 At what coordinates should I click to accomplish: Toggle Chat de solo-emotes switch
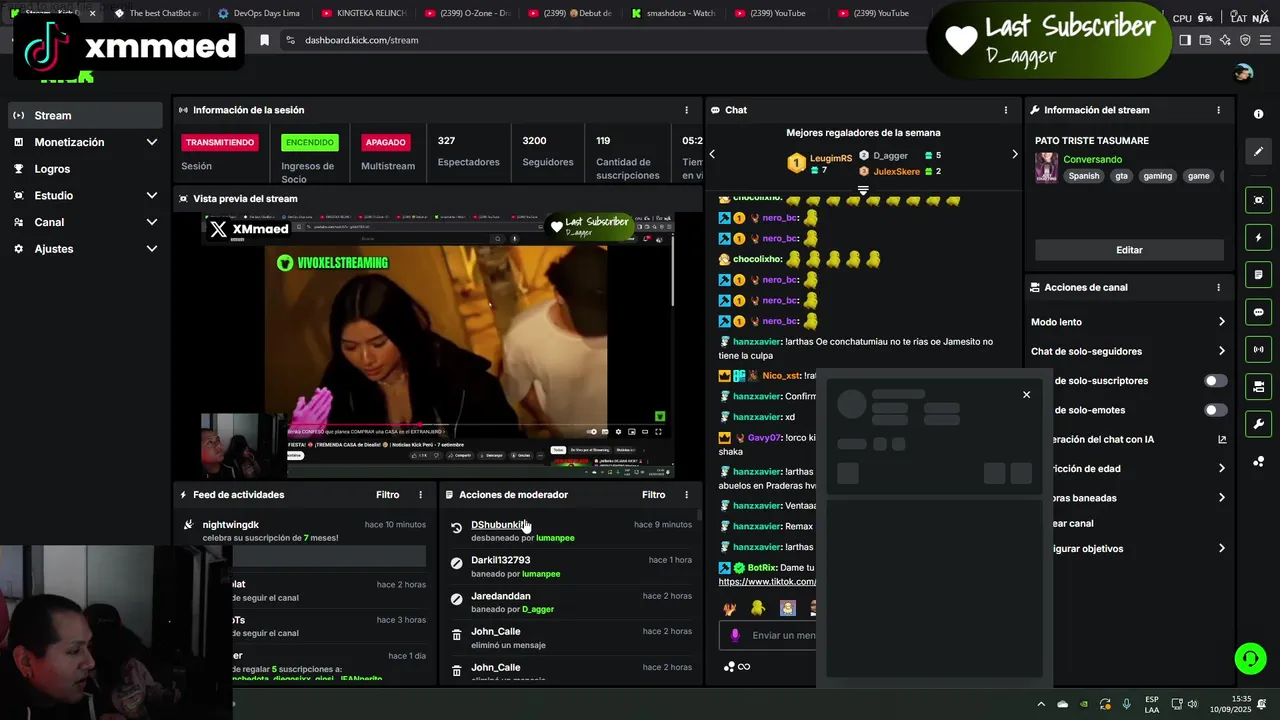(1215, 410)
